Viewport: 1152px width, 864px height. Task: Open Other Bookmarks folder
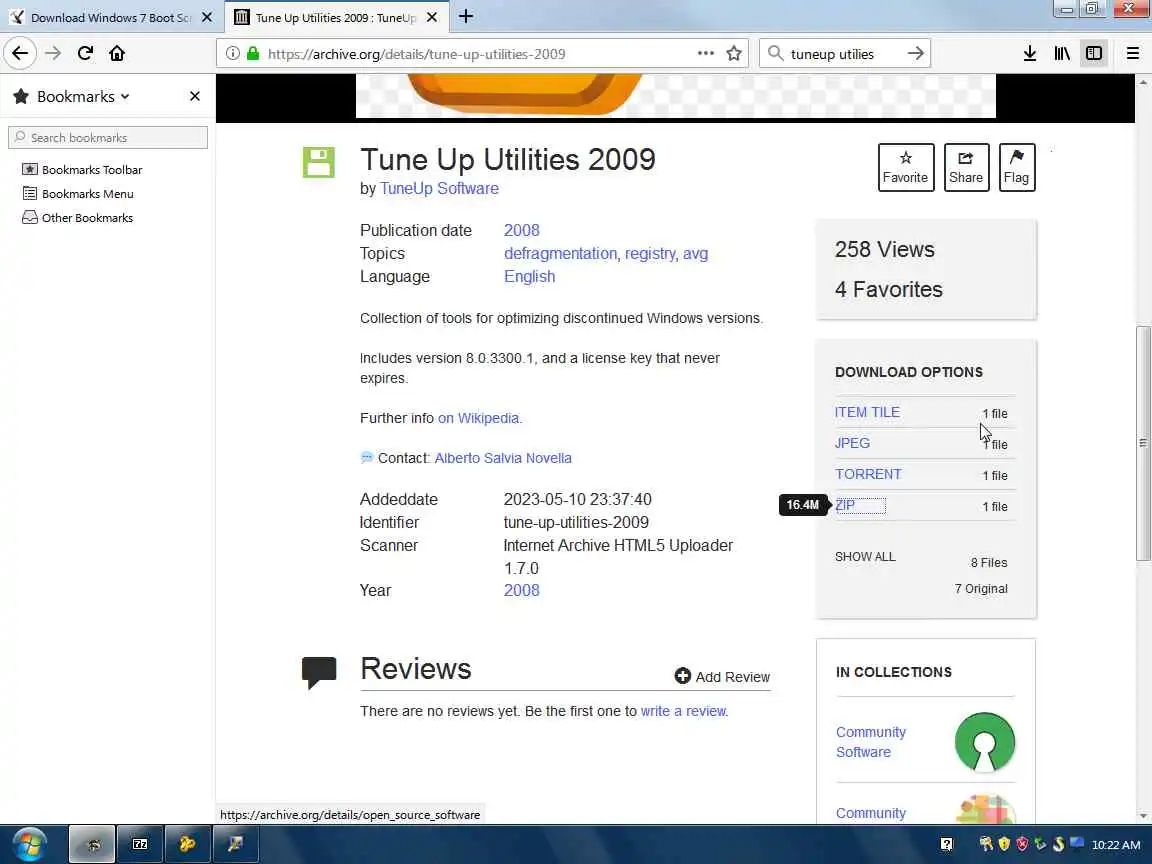(78, 217)
